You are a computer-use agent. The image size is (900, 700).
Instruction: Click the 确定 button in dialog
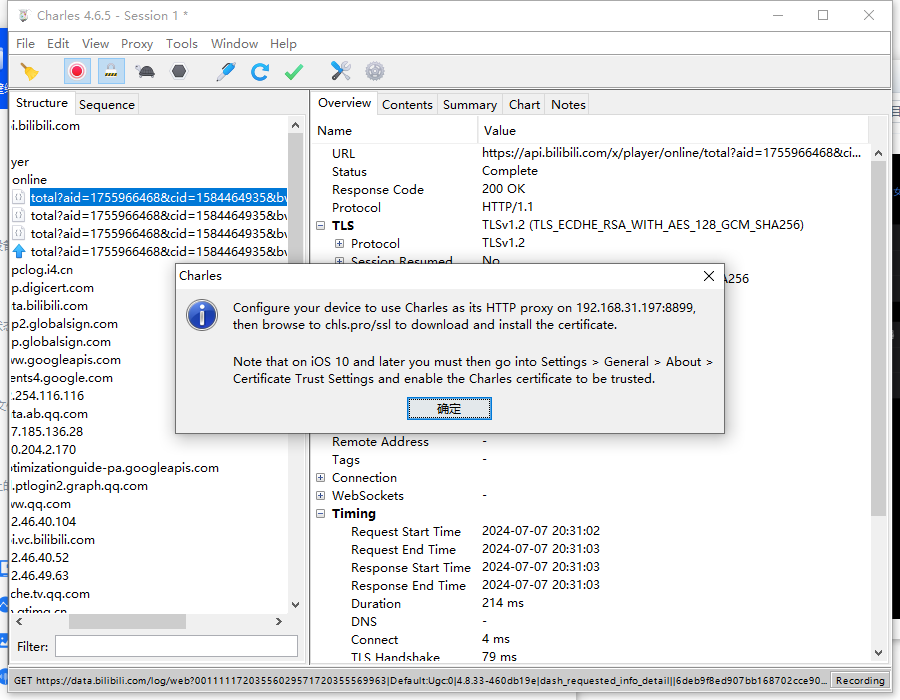[x=449, y=409]
